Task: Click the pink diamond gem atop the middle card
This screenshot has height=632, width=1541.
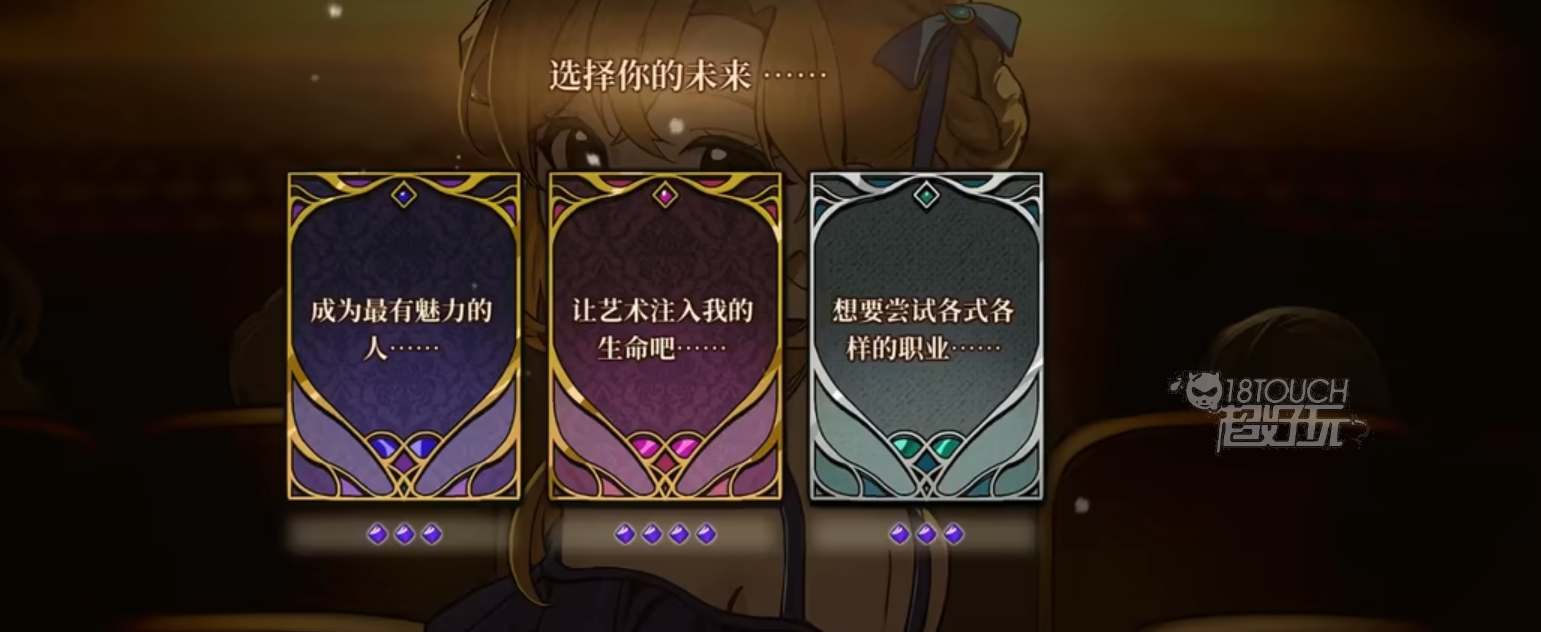Action: [665, 195]
